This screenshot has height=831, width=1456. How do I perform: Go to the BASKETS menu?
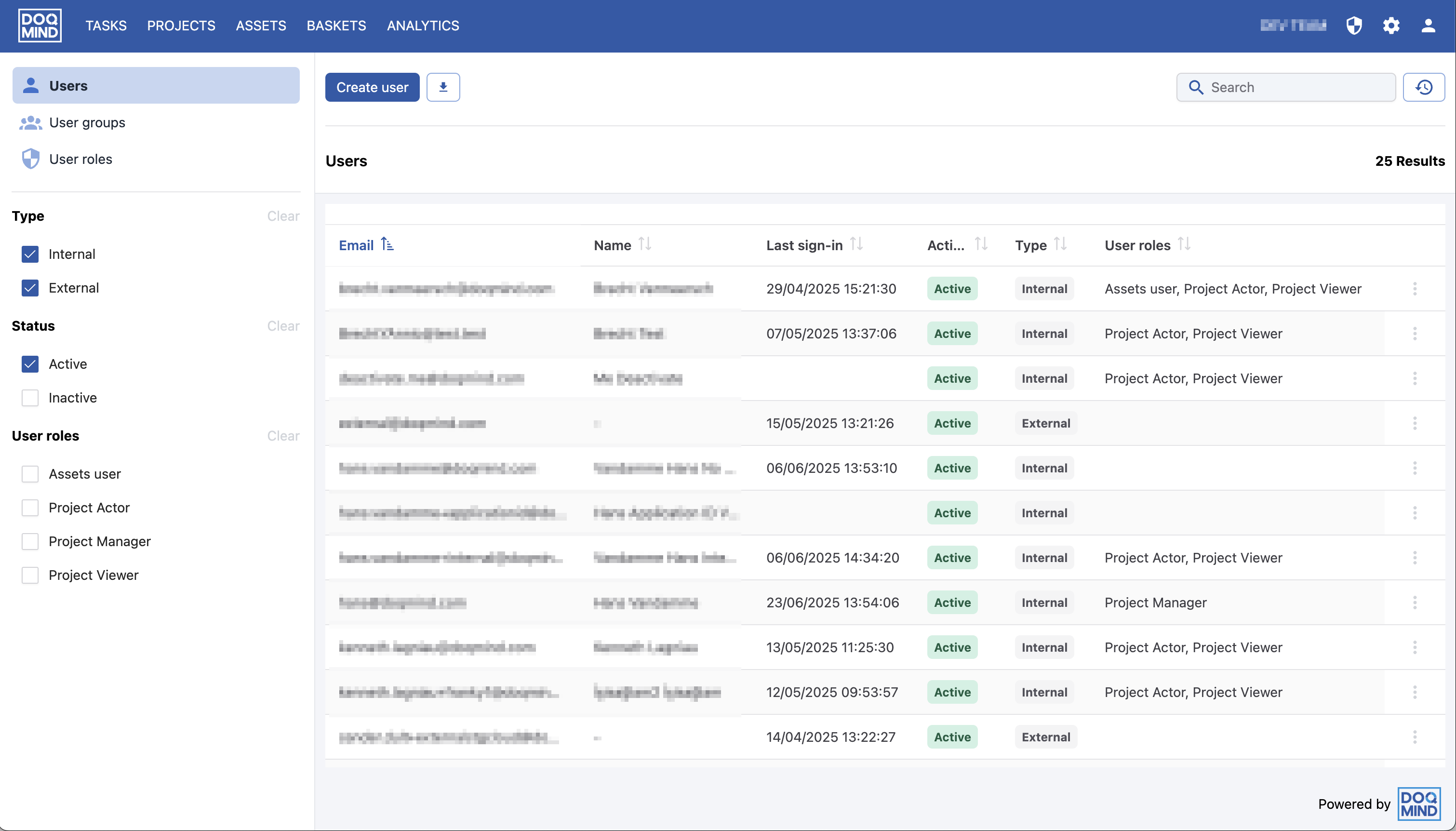click(336, 26)
